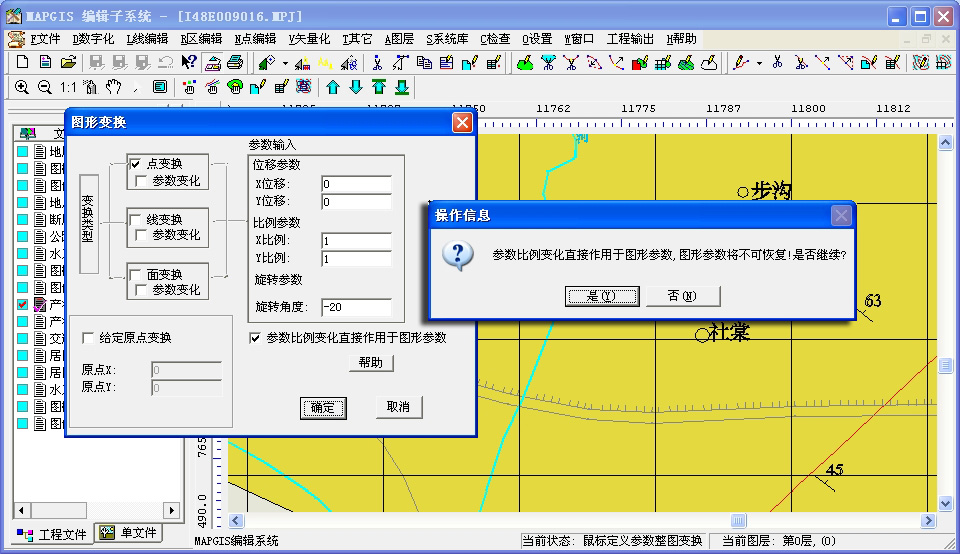Click the zoom in magnifier icon
Screen dimensions: 960x554
[x=22, y=88]
